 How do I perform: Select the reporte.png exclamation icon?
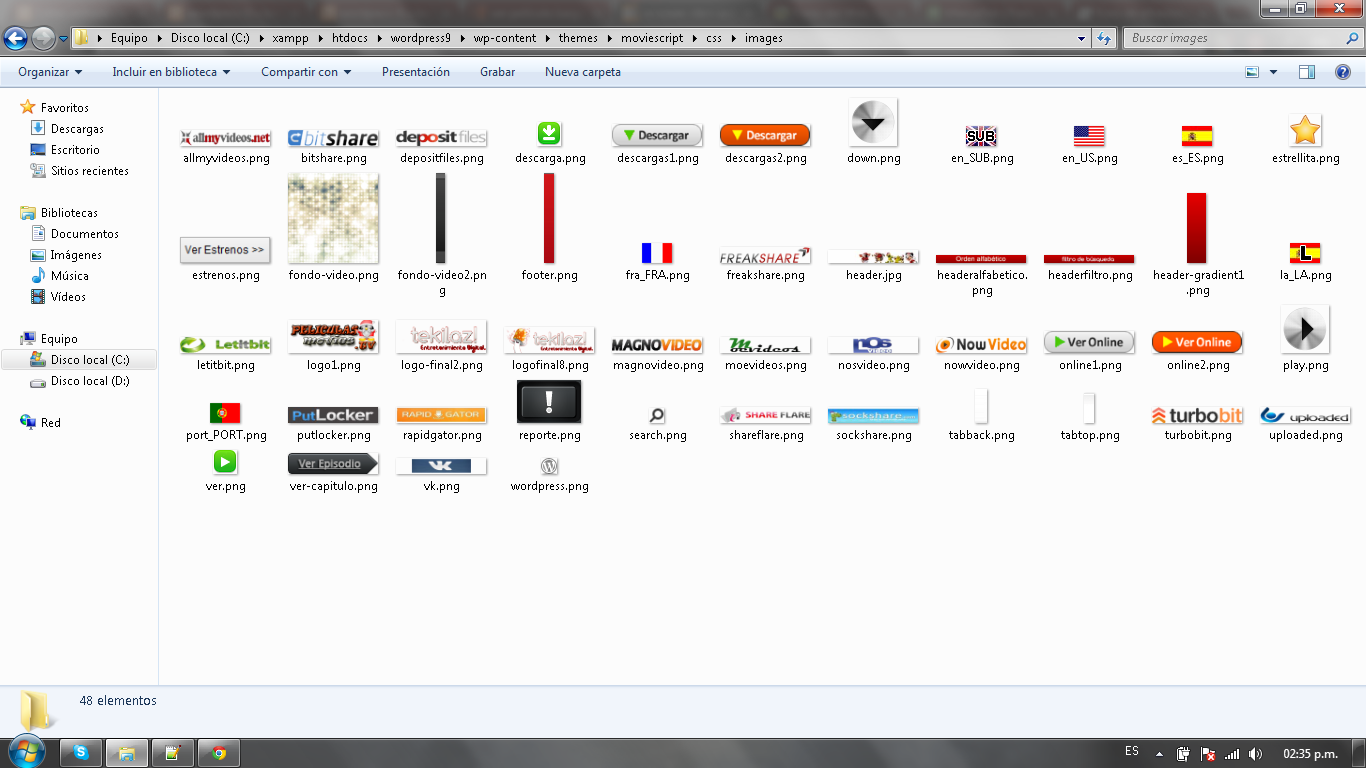point(549,402)
